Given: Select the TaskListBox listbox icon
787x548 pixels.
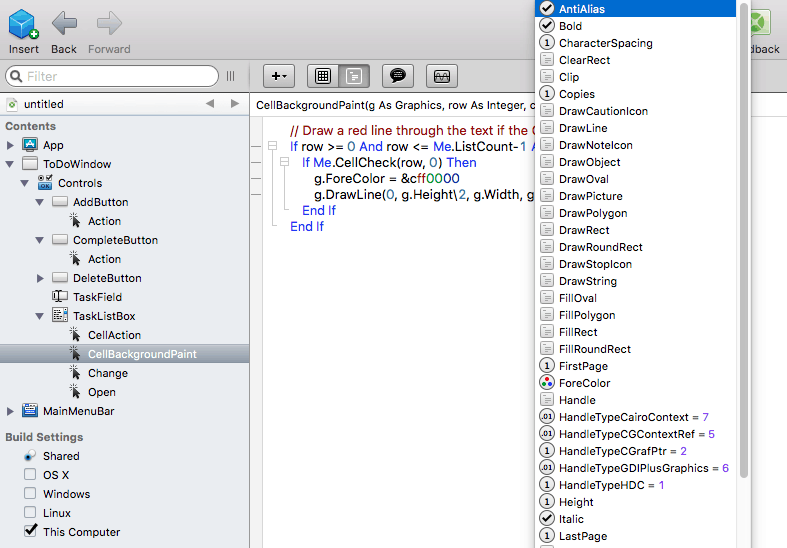Looking at the screenshot, I should 60,315.
